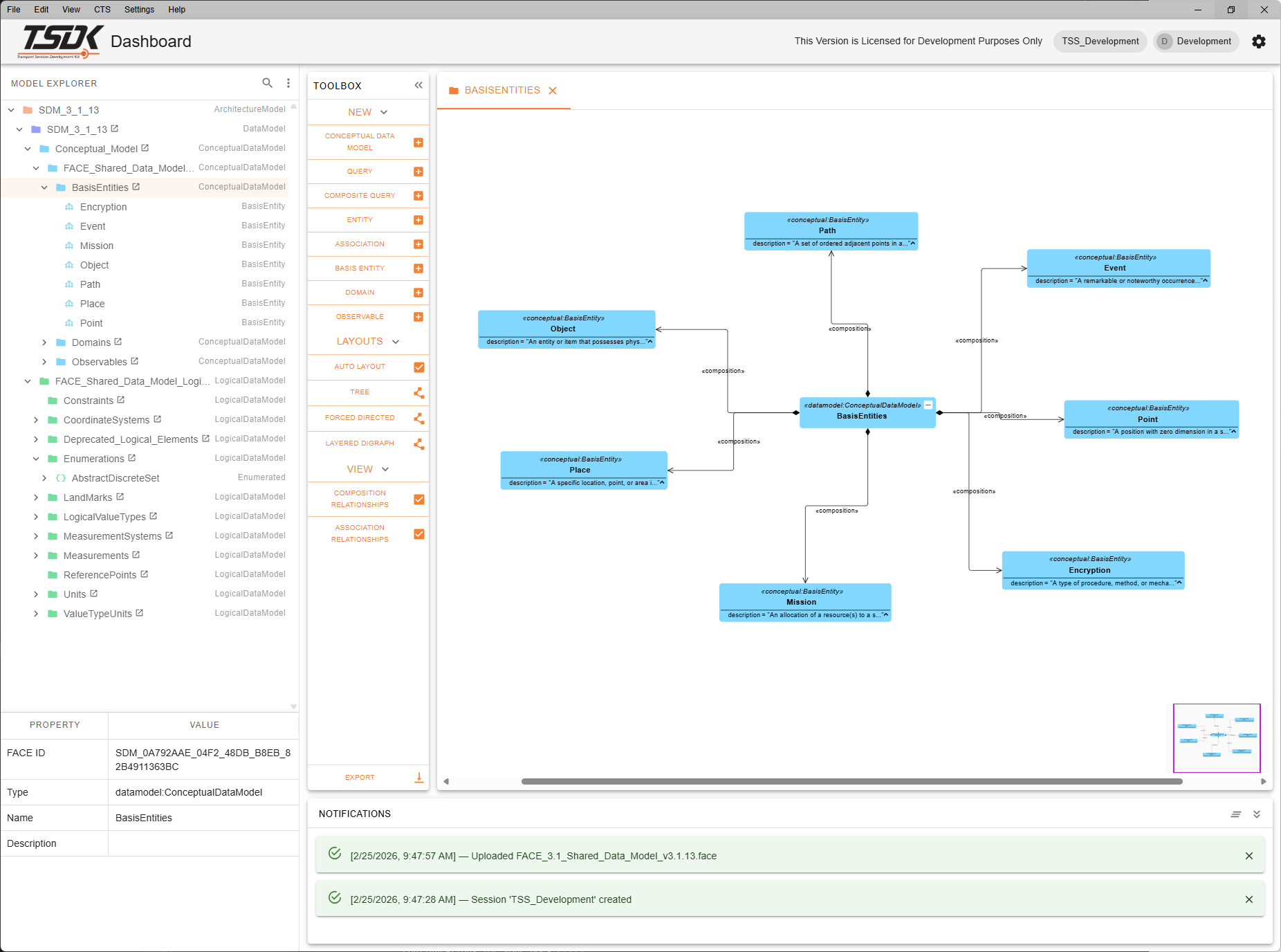Image resolution: width=1281 pixels, height=952 pixels.
Task: Click the Export download icon
Action: click(418, 777)
